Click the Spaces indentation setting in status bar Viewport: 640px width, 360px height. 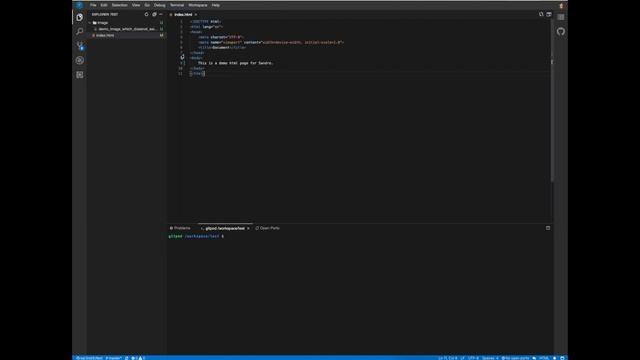coord(490,358)
